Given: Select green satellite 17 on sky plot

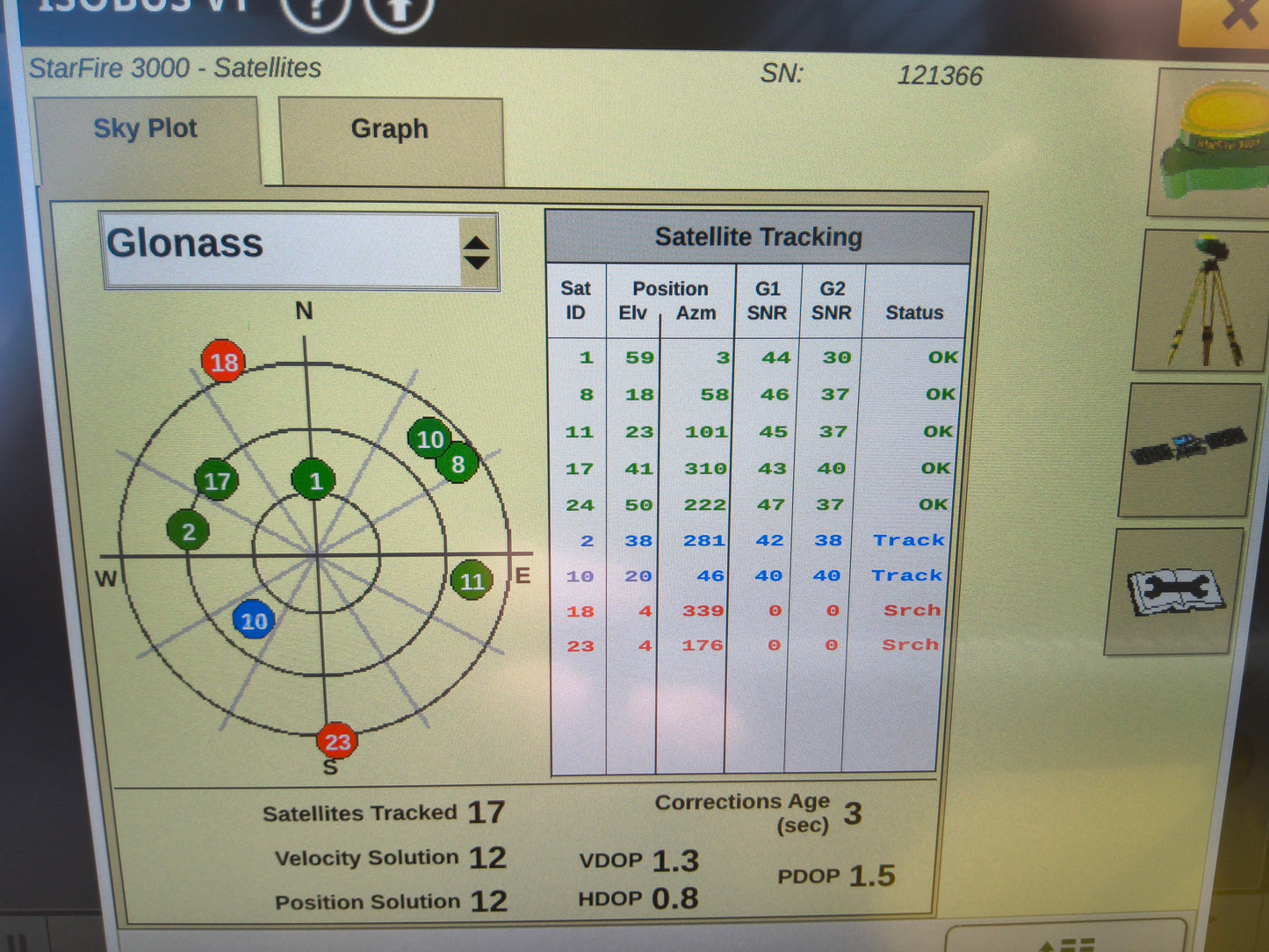Looking at the screenshot, I should pyautogui.click(x=216, y=480).
